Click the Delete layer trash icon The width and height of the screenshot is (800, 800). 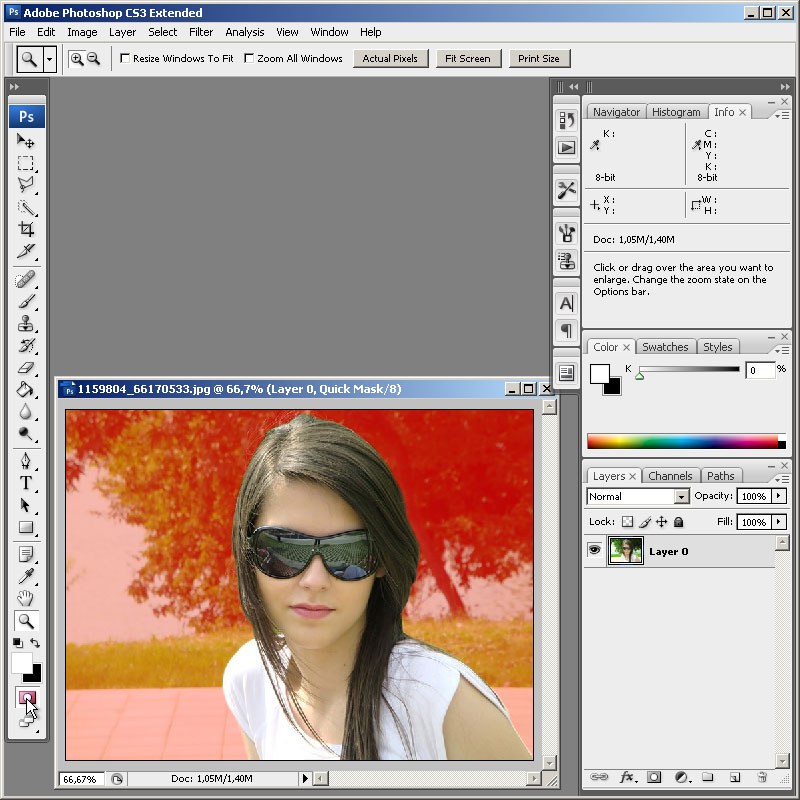pos(762,777)
